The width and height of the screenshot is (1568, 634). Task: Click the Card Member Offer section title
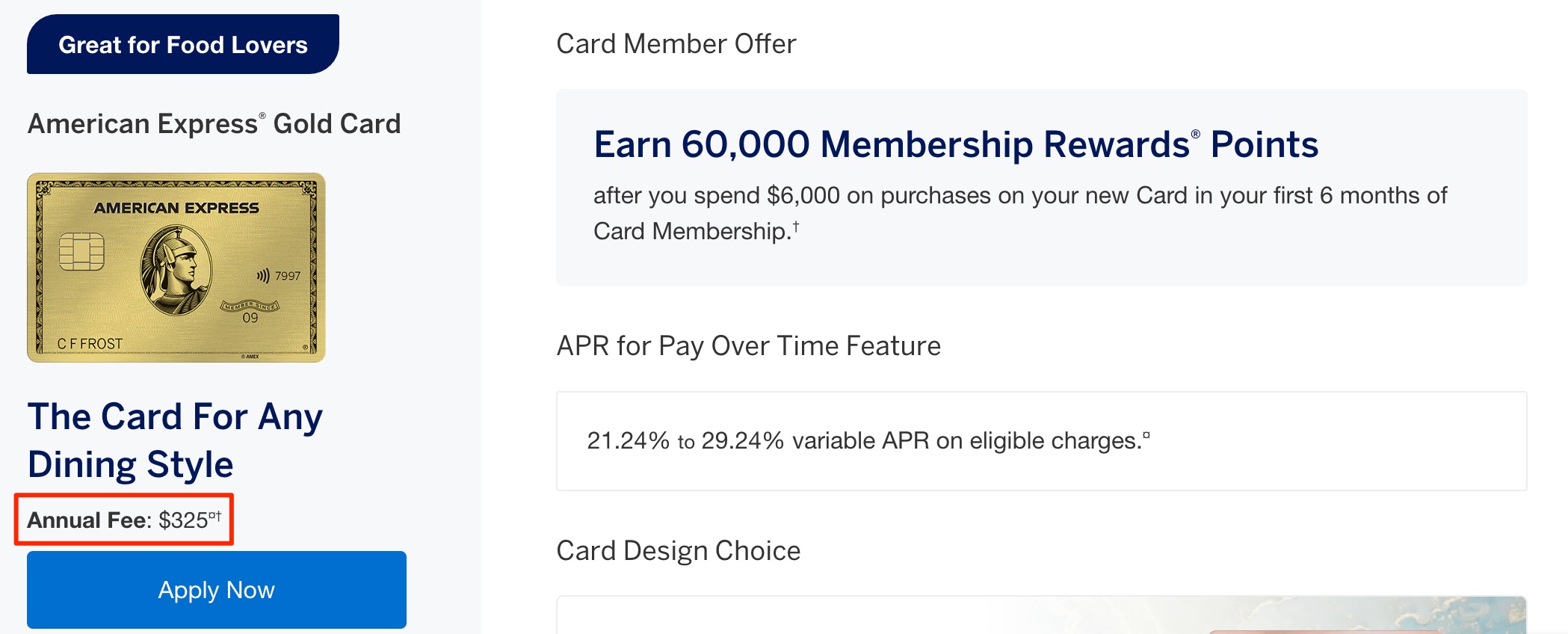coord(676,43)
